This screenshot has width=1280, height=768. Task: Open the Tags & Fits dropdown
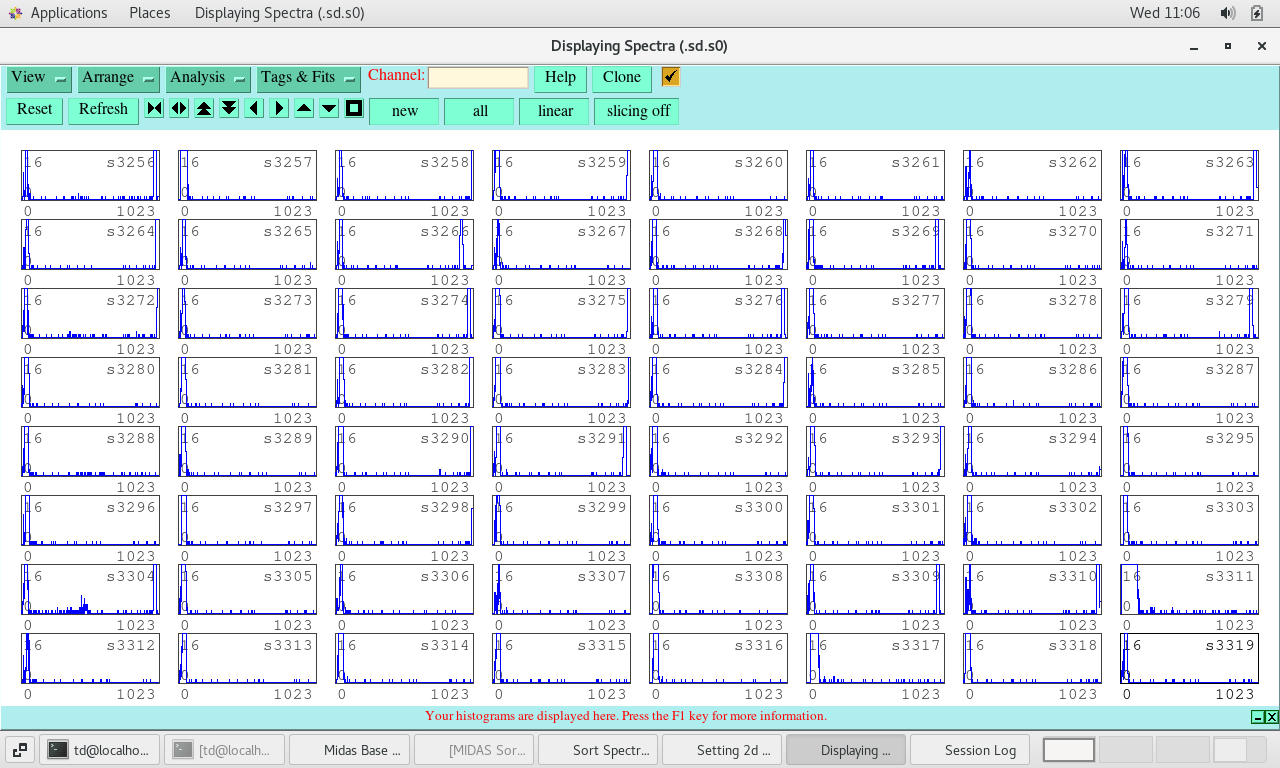tap(308, 78)
